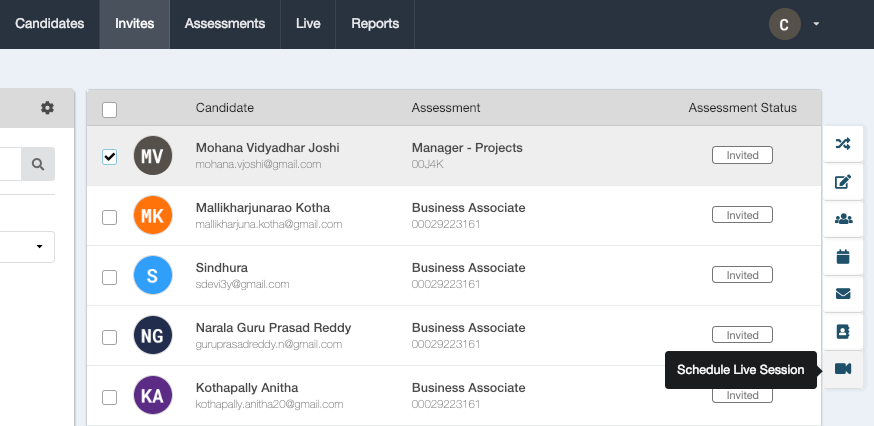Click Business Associate in Sindhura's row
This screenshot has width=874, height=426.
click(468, 268)
